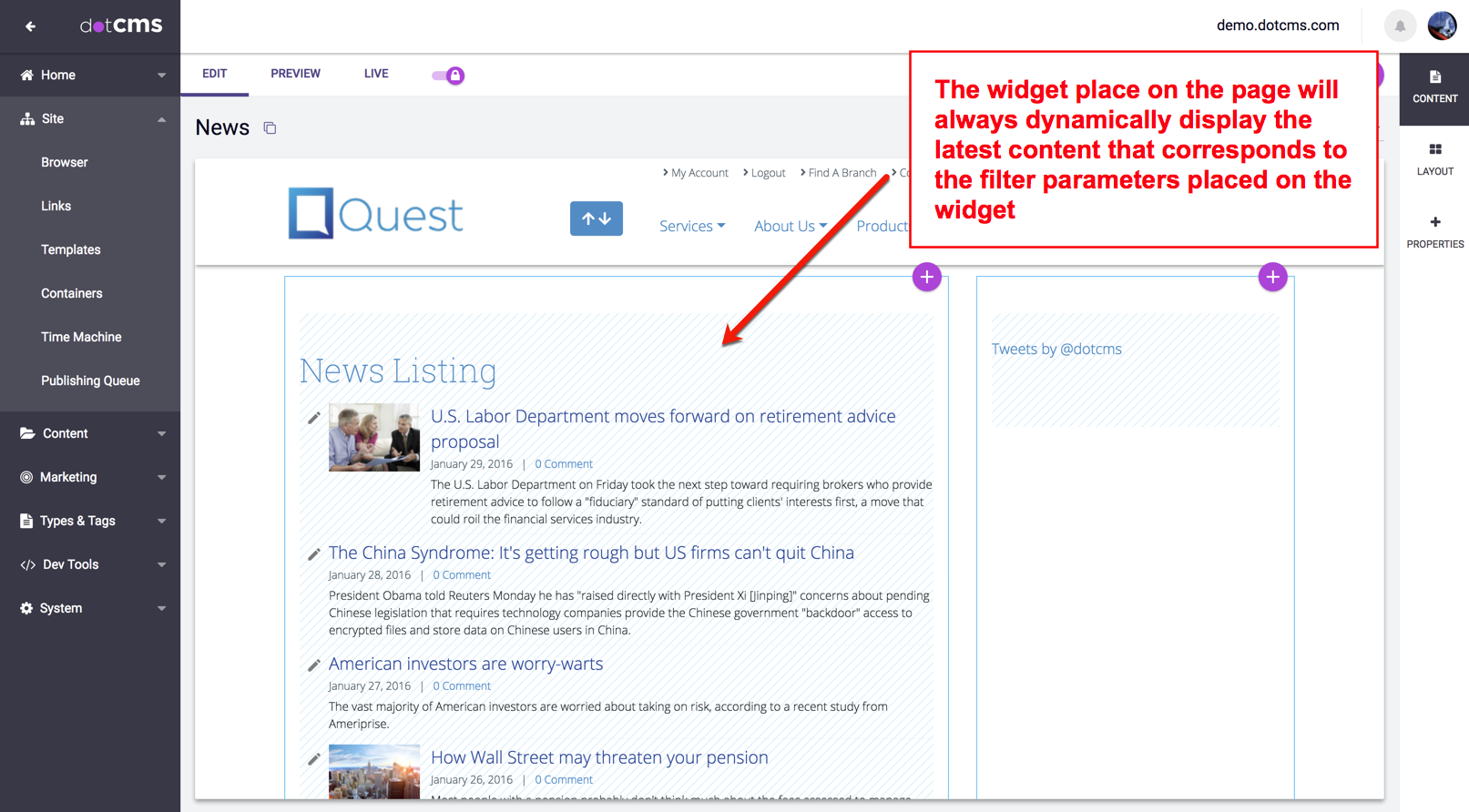Click the blue reorder arrows button
Viewport: 1469px width, 812px height.
(x=597, y=218)
